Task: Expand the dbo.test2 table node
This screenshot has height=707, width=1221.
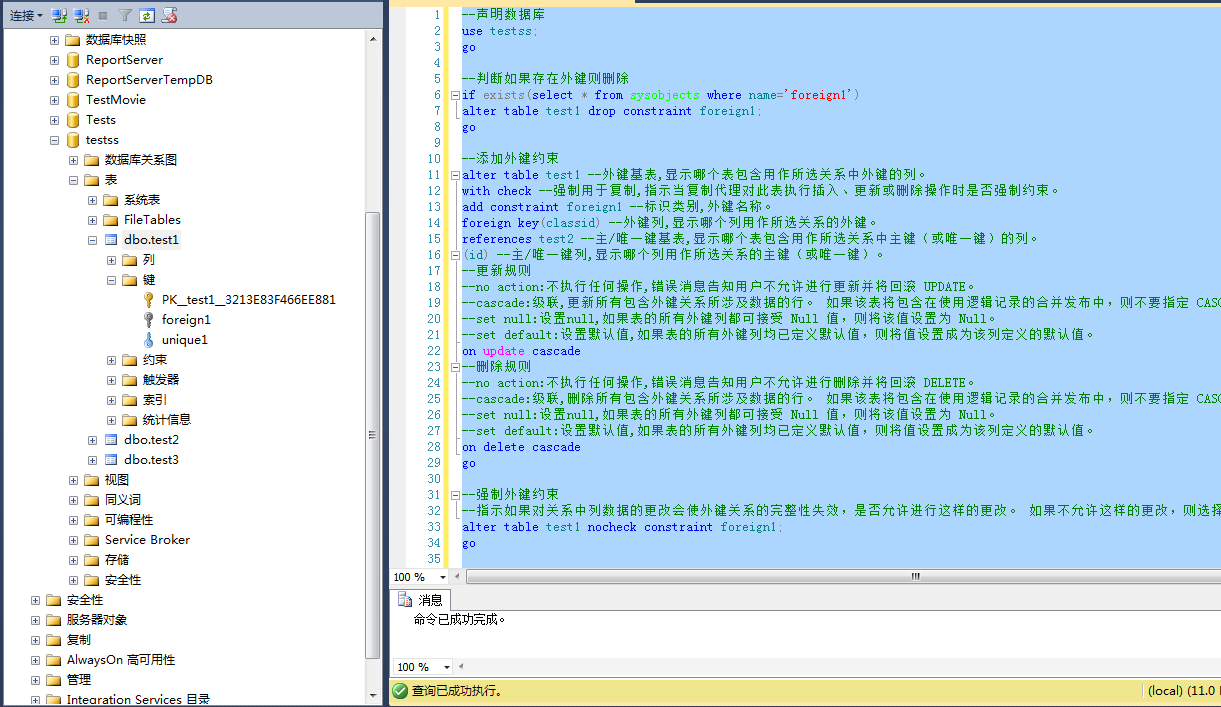Action: point(93,440)
